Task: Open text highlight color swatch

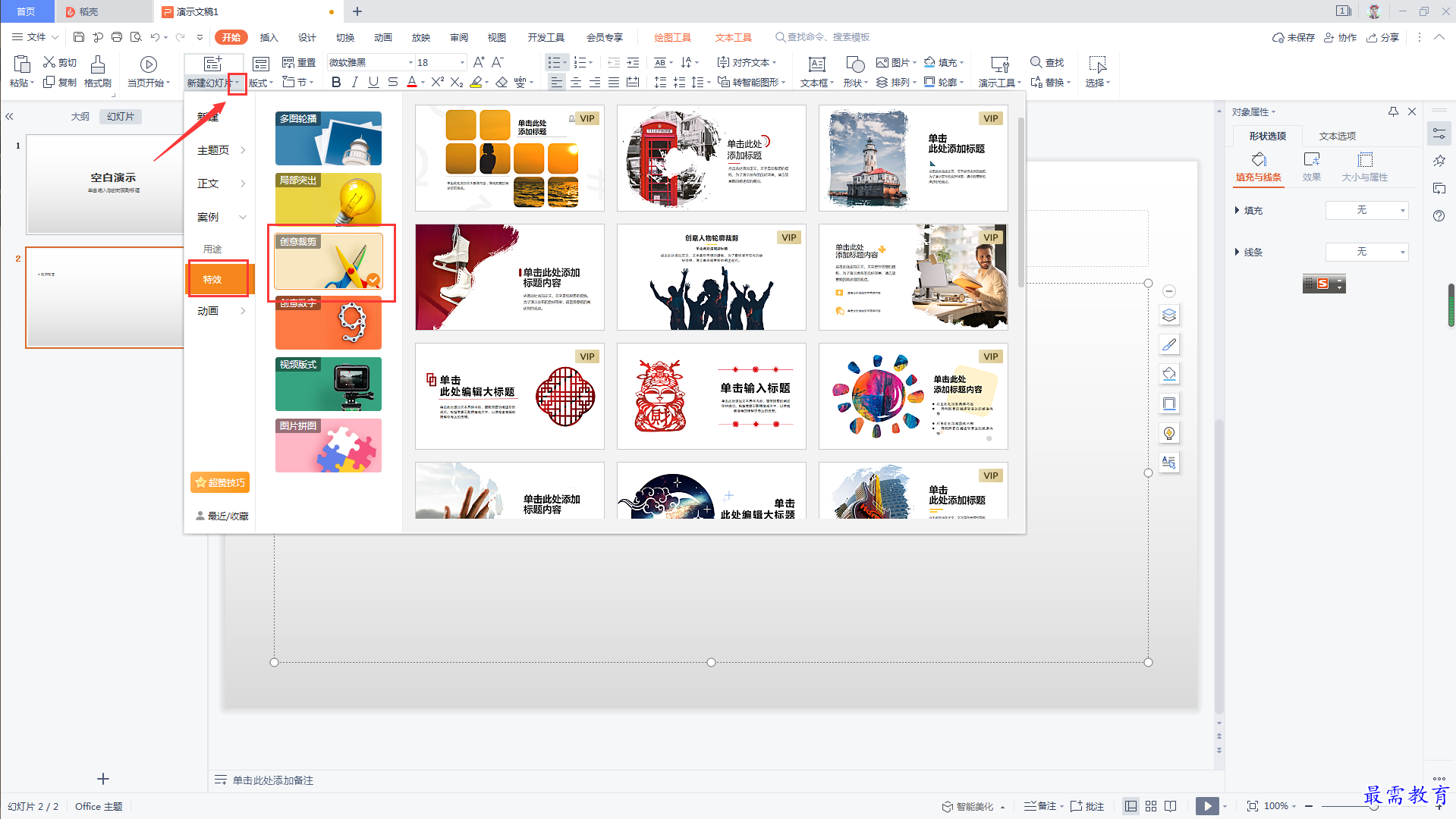Action: pos(476,82)
